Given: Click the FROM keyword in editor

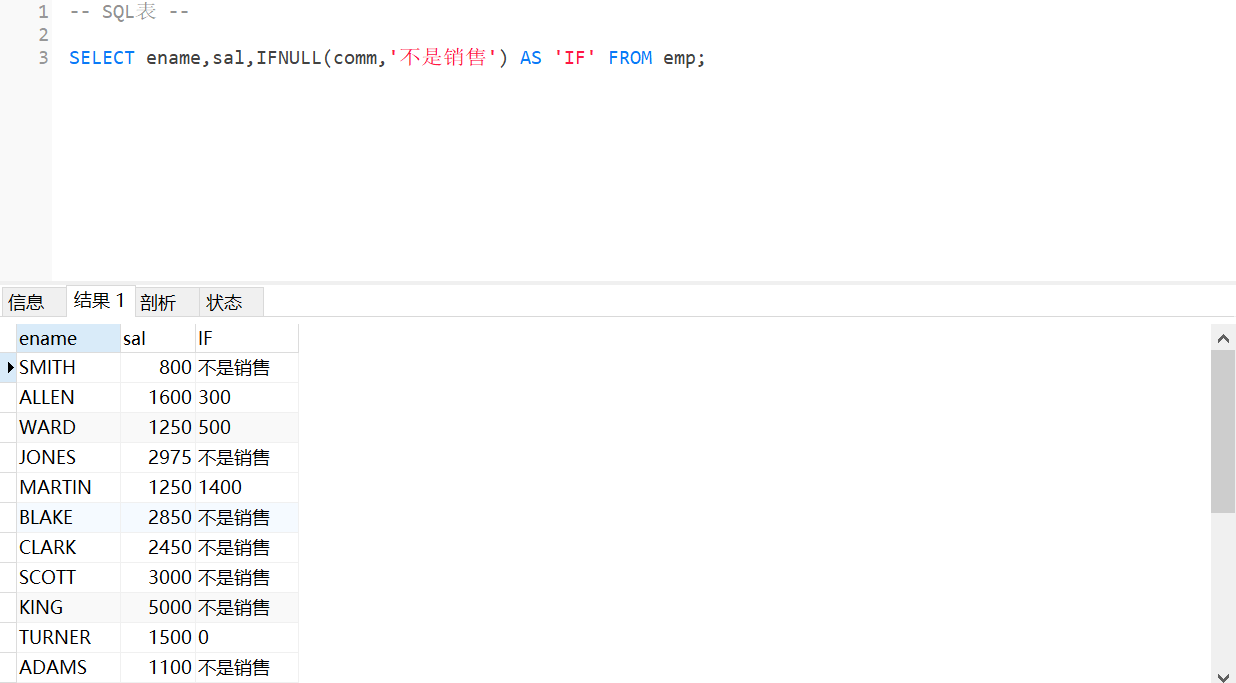Looking at the screenshot, I should pos(630,58).
